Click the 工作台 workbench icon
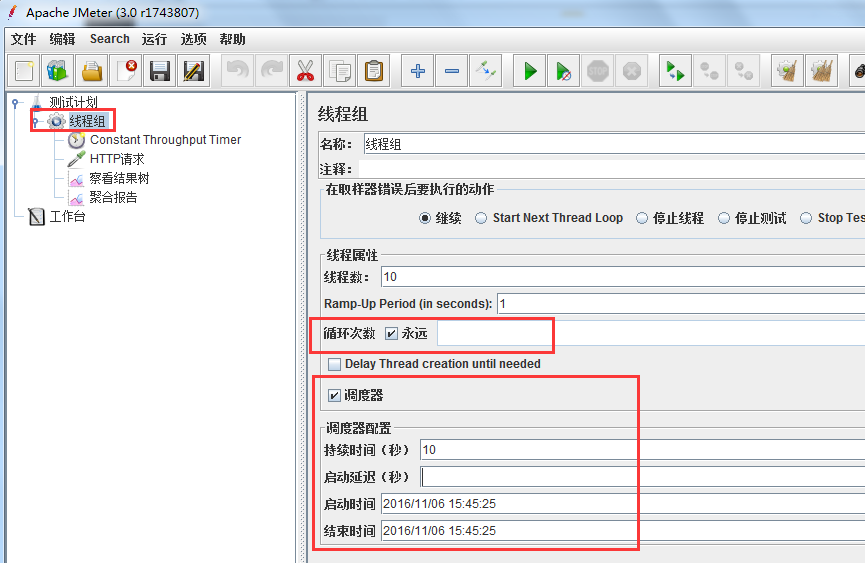Image resolution: width=865 pixels, height=563 pixels. (36, 217)
